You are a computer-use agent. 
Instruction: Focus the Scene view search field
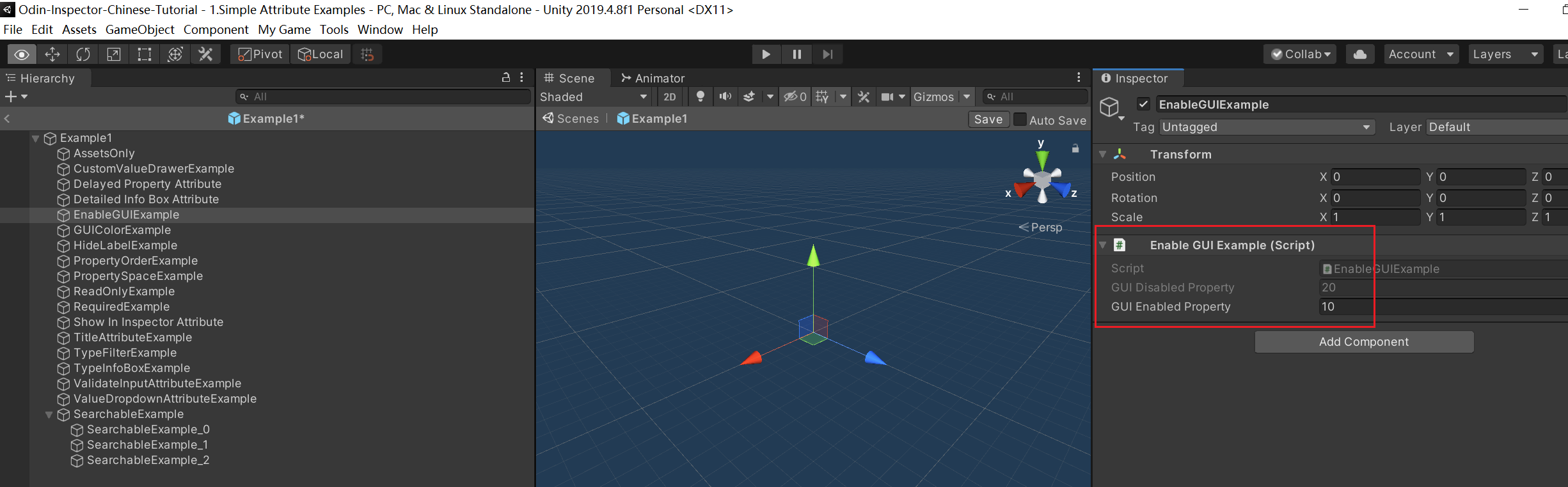(1035, 97)
